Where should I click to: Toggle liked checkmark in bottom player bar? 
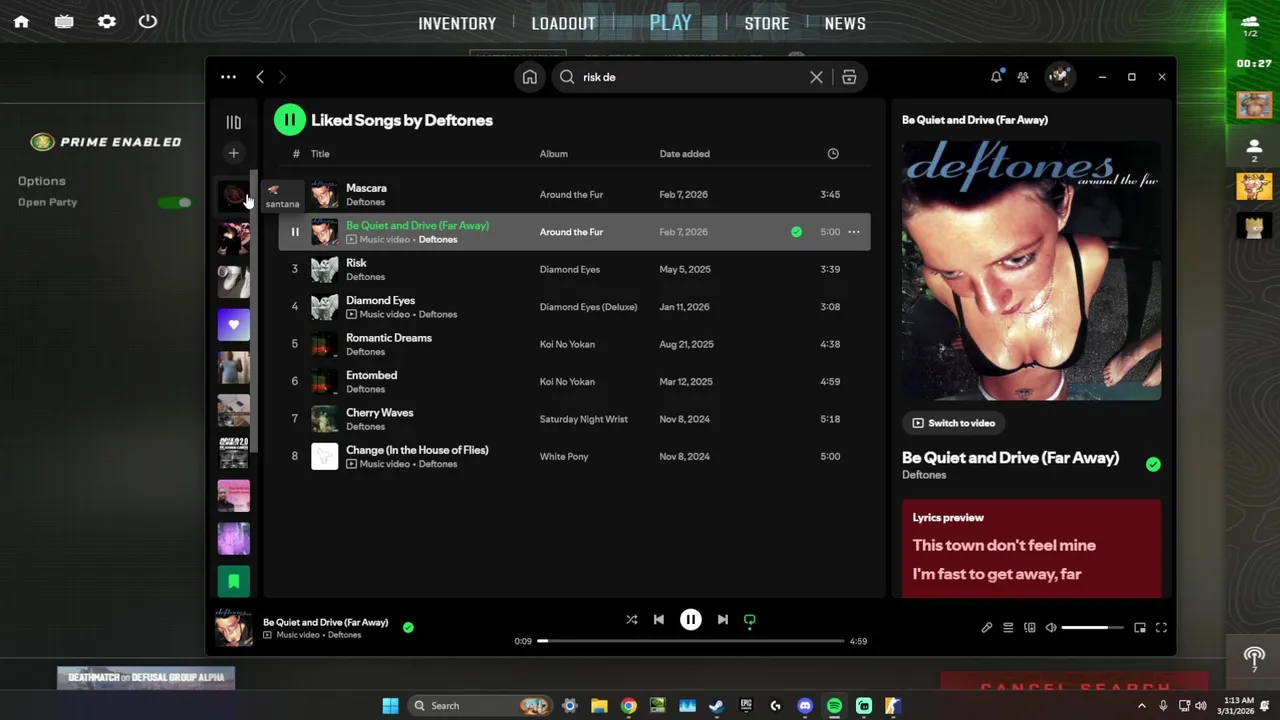click(x=408, y=627)
